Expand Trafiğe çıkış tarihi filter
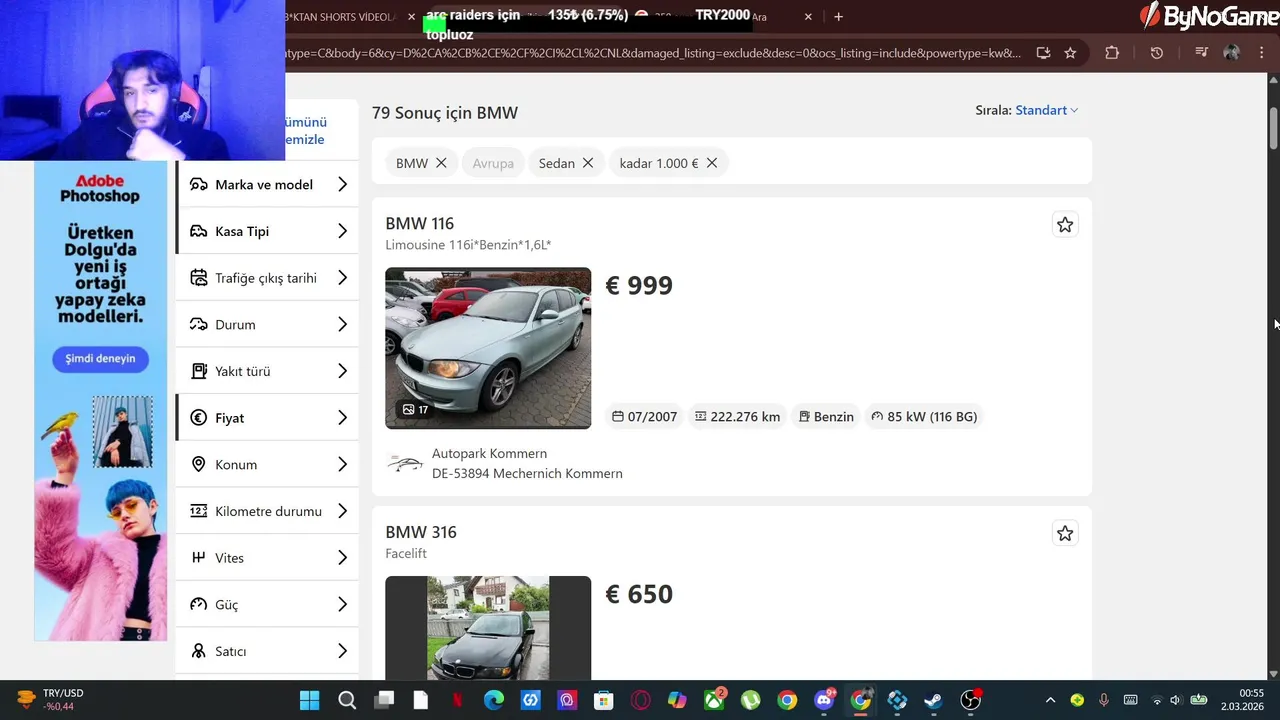The width and height of the screenshot is (1280, 720). (267, 278)
